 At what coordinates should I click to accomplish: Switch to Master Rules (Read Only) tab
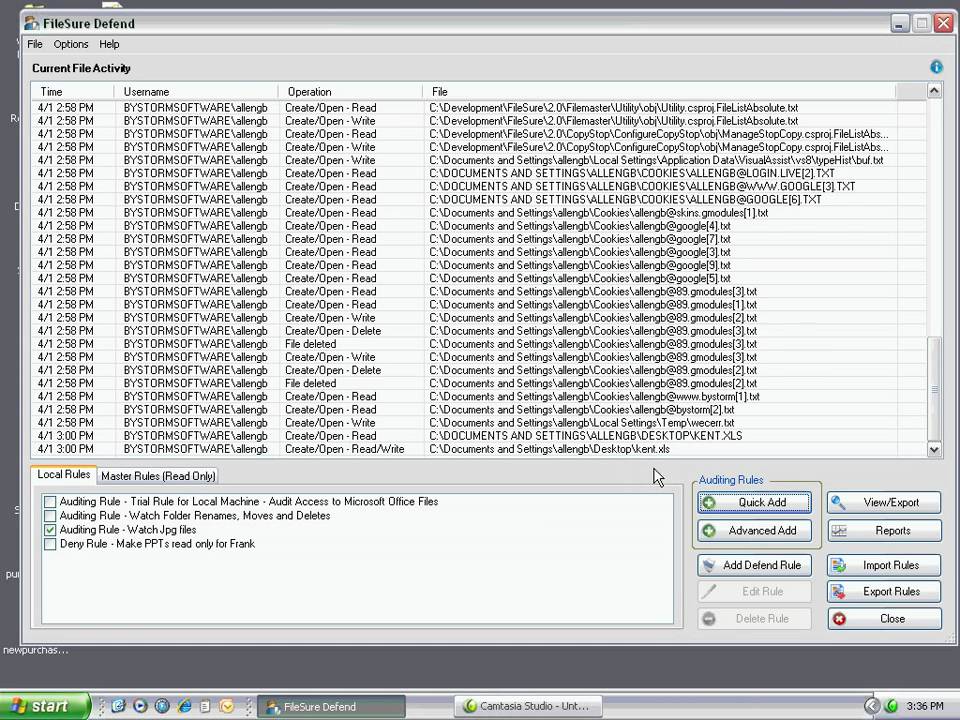coord(158,476)
